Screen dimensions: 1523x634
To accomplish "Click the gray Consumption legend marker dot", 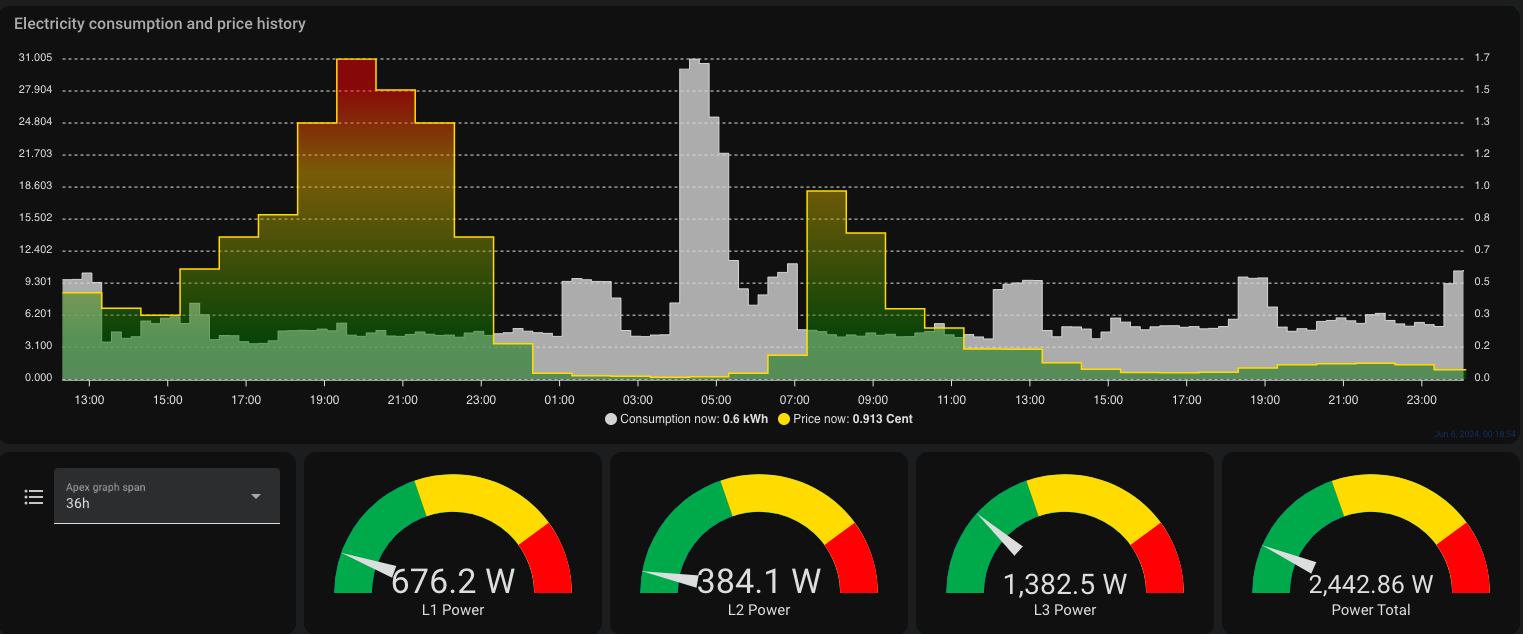I will tap(611, 419).
